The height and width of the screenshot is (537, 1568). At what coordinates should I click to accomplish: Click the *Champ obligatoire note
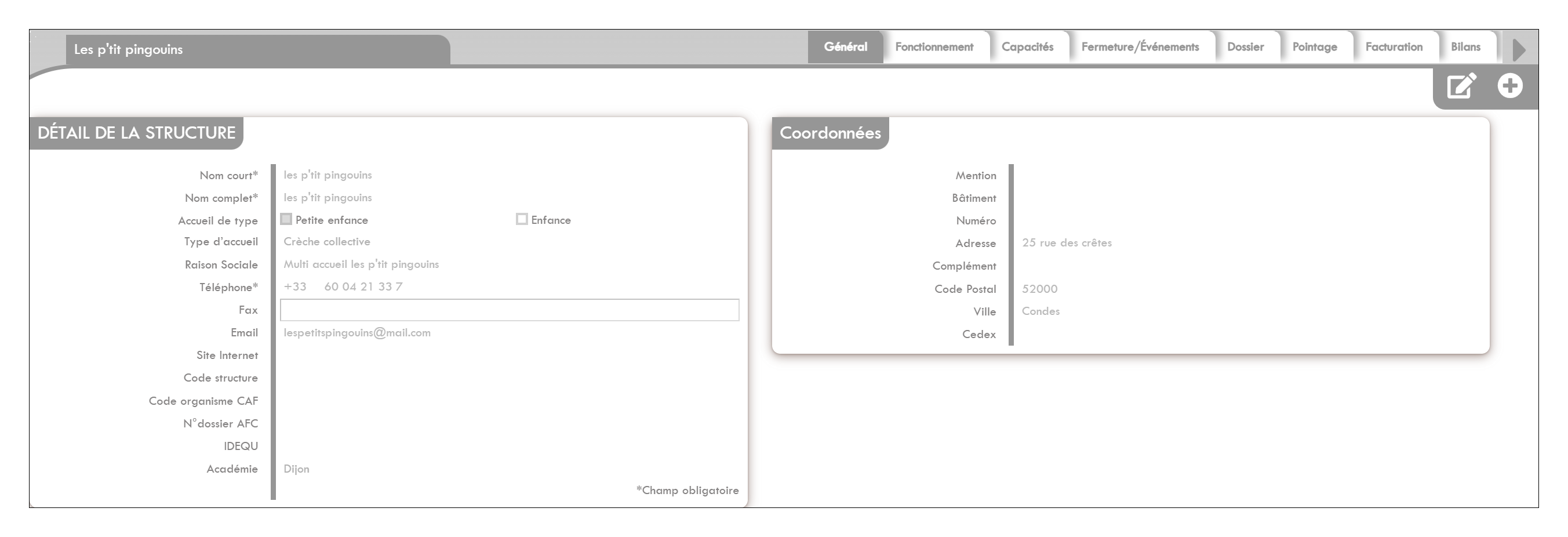pyautogui.click(x=688, y=491)
